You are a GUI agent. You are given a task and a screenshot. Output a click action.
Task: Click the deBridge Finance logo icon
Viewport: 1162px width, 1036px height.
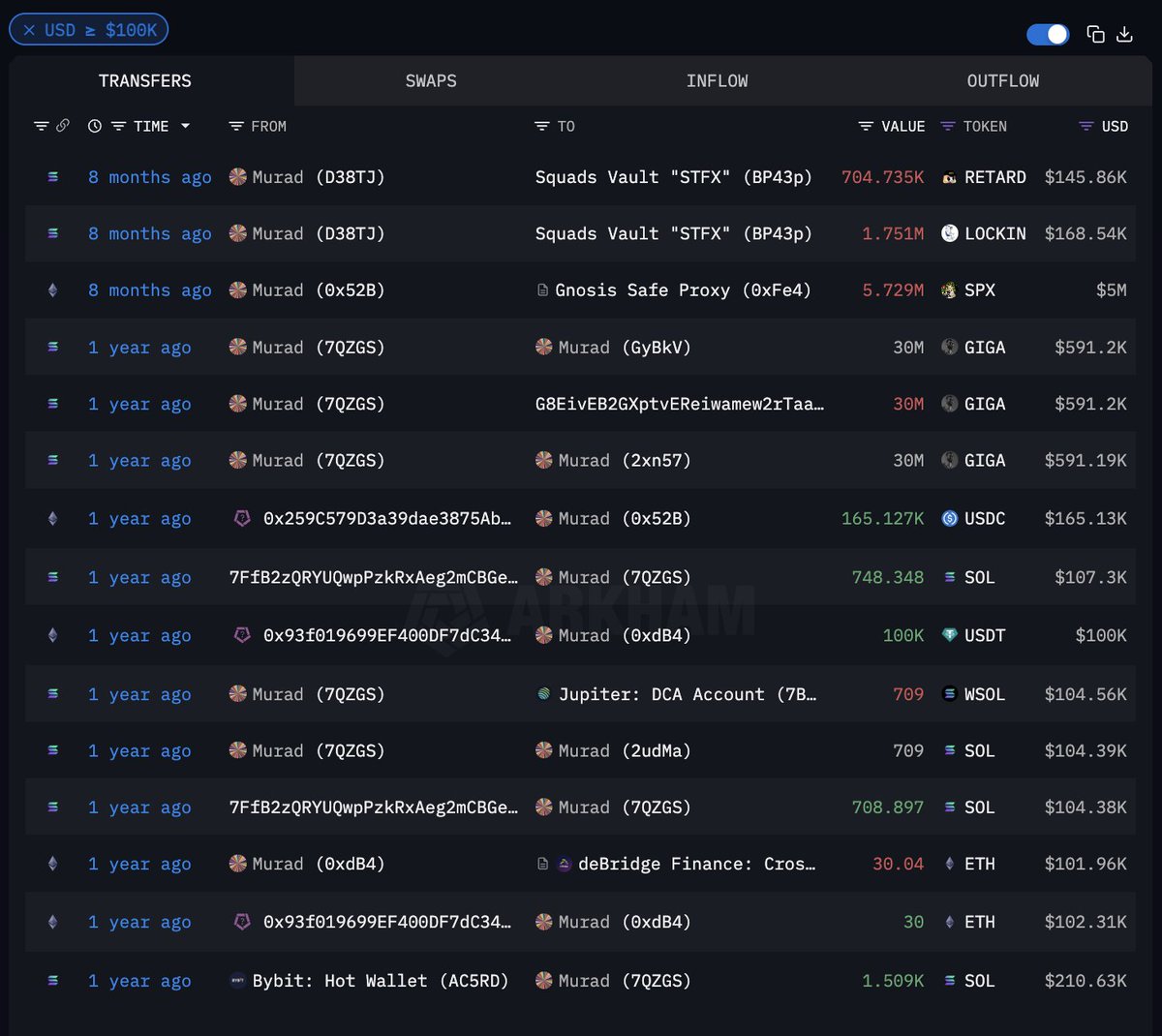click(x=565, y=864)
